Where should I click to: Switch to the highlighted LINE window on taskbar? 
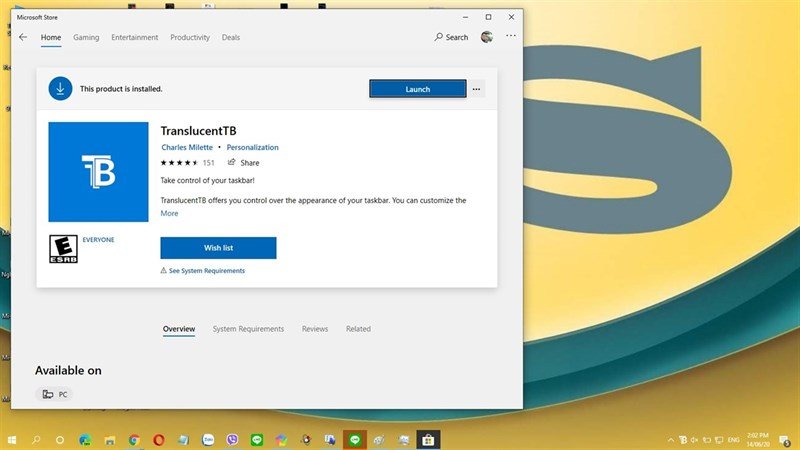pyautogui.click(x=355, y=440)
